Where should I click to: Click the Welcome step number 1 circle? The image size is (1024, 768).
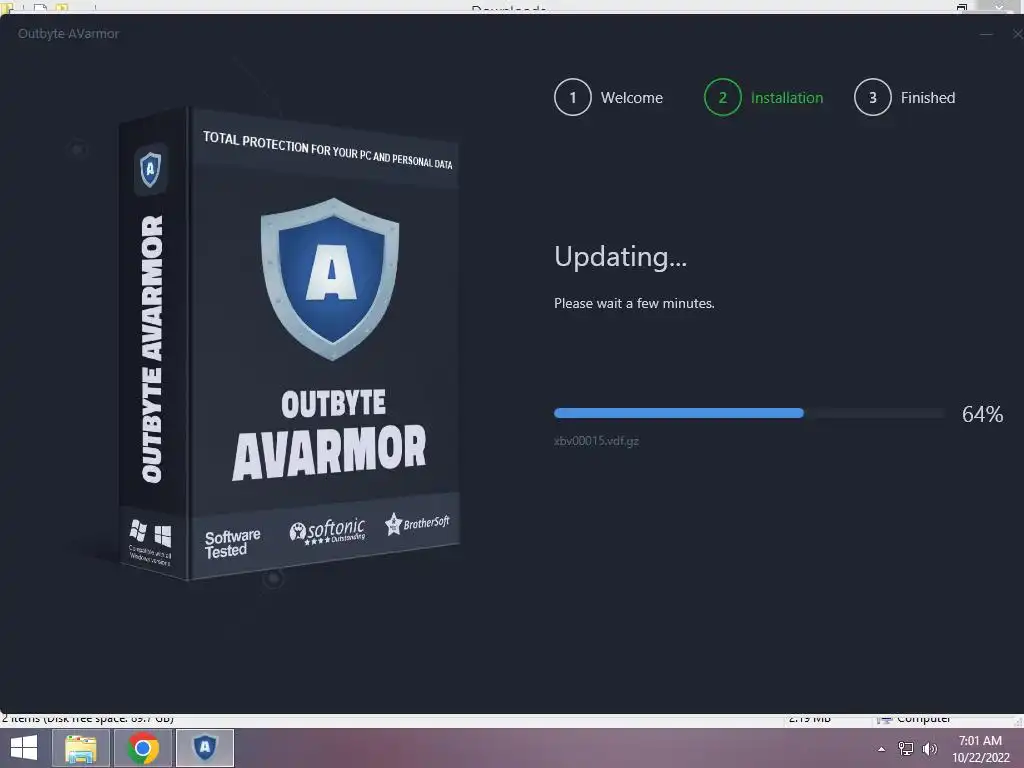click(573, 97)
